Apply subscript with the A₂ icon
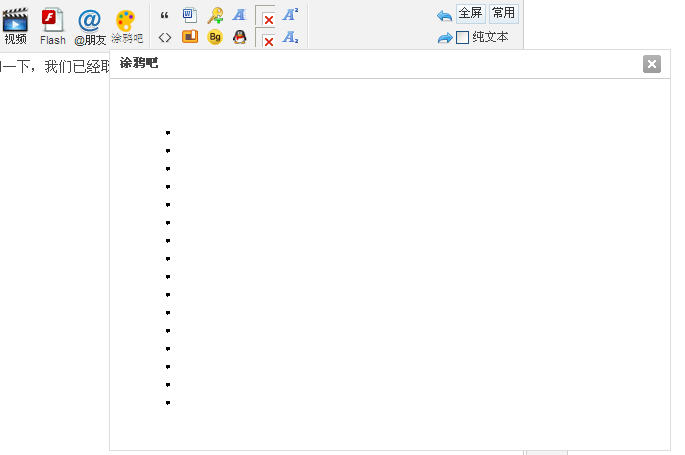 290,38
